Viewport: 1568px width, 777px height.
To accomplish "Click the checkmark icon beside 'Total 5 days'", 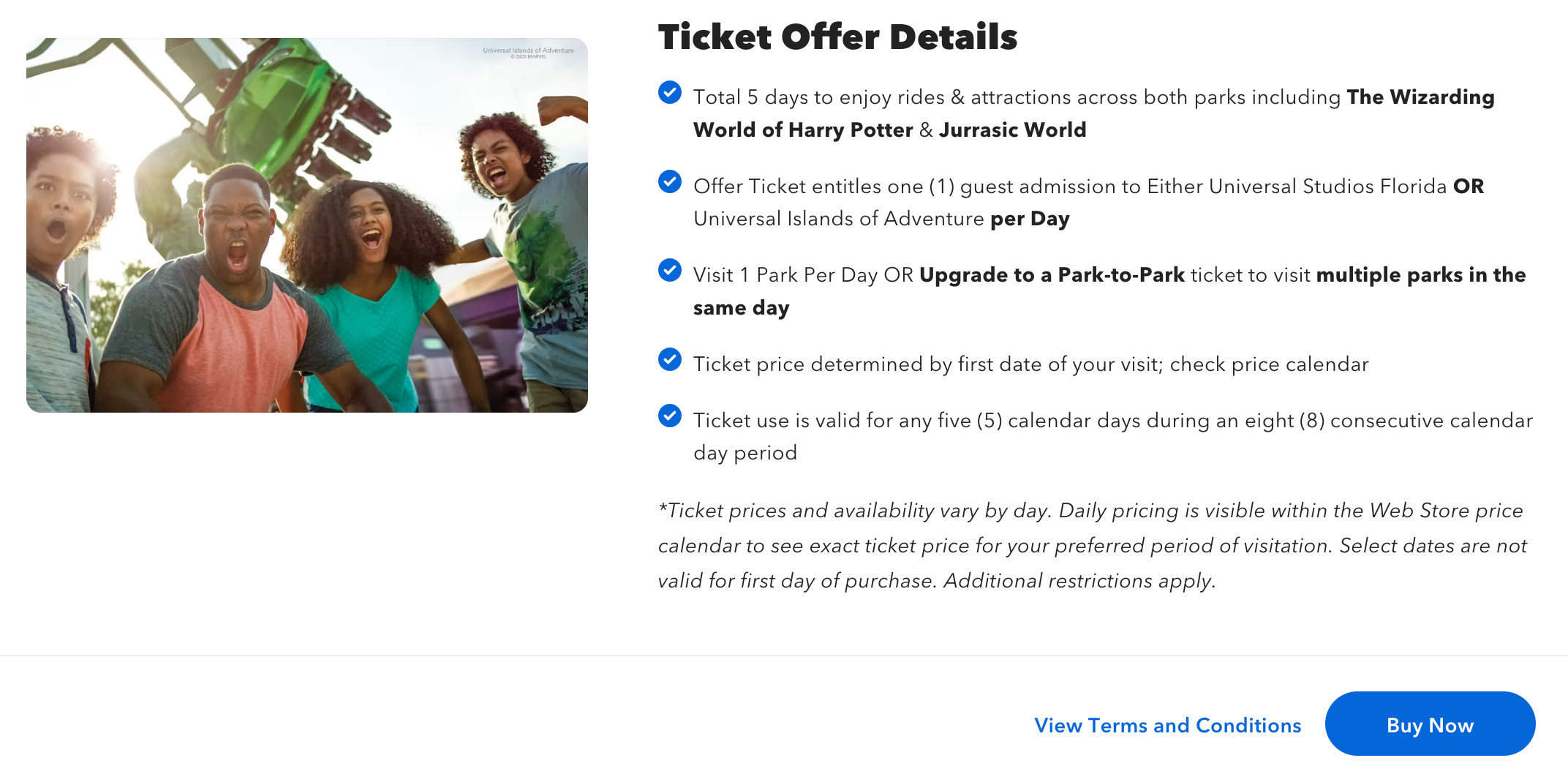I will 669,93.
